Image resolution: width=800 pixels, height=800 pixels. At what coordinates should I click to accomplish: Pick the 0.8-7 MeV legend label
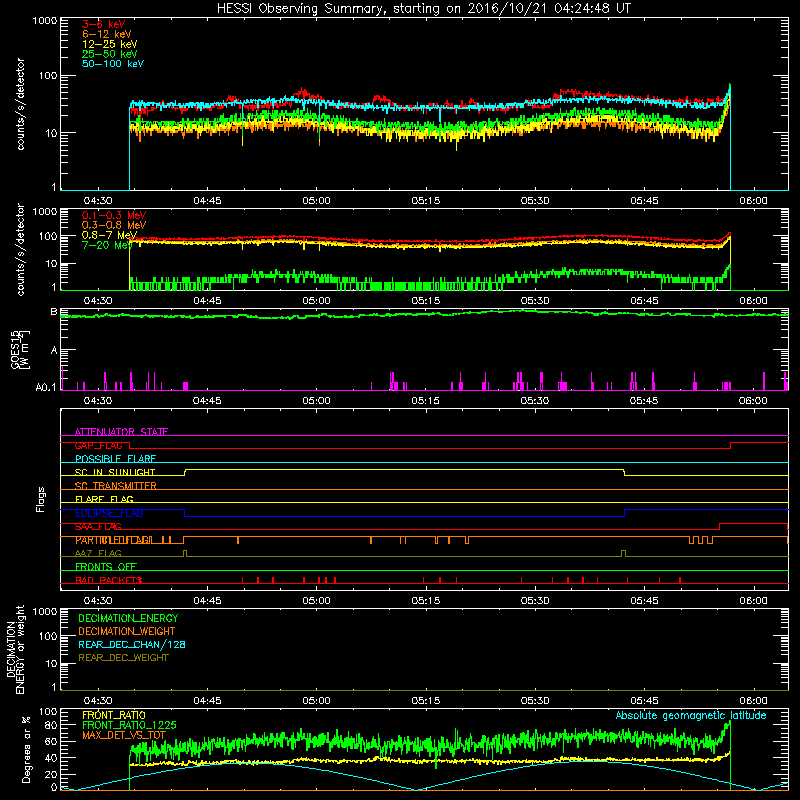point(110,235)
